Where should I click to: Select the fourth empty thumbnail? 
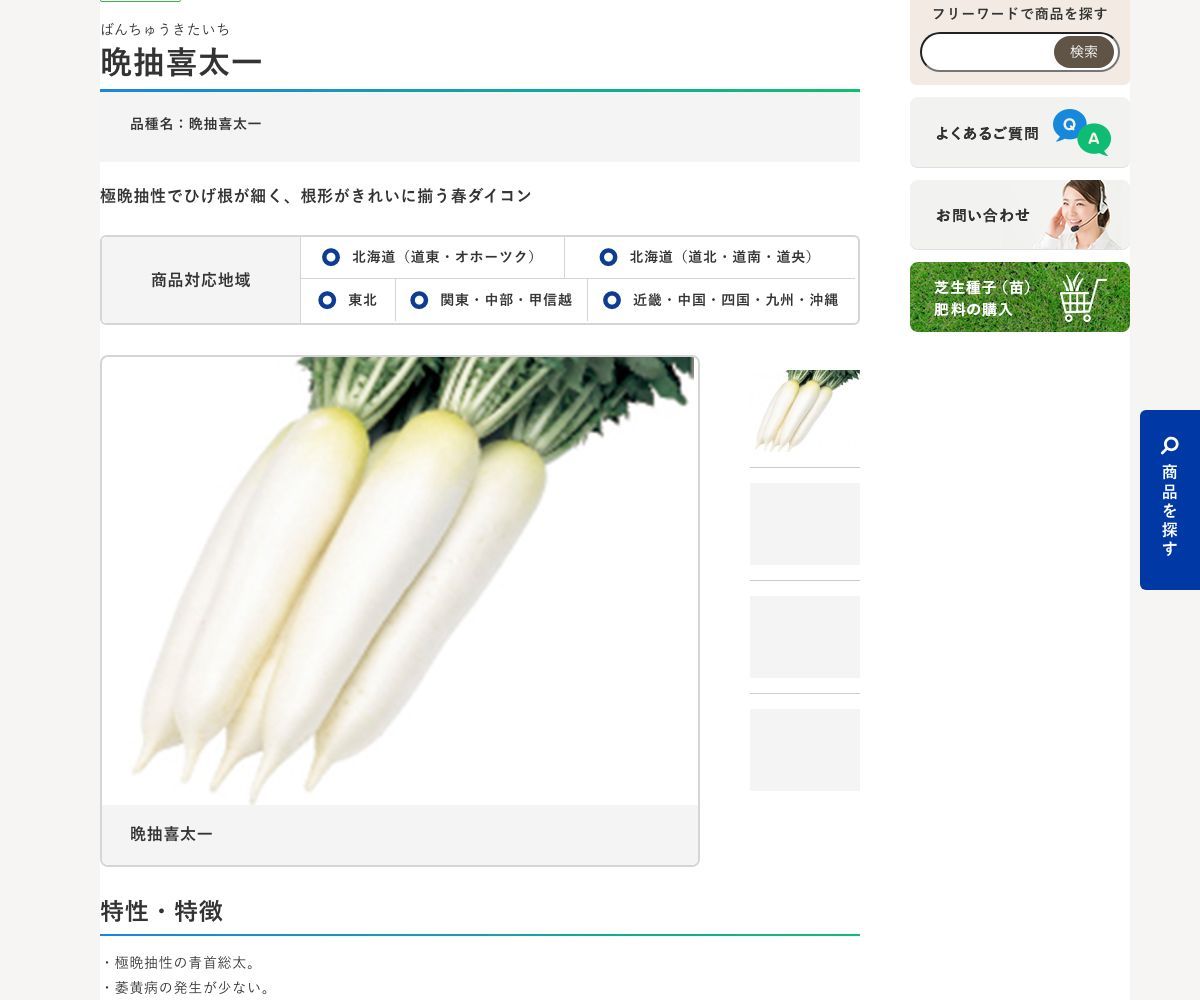pyautogui.click(x=804, y=750)
